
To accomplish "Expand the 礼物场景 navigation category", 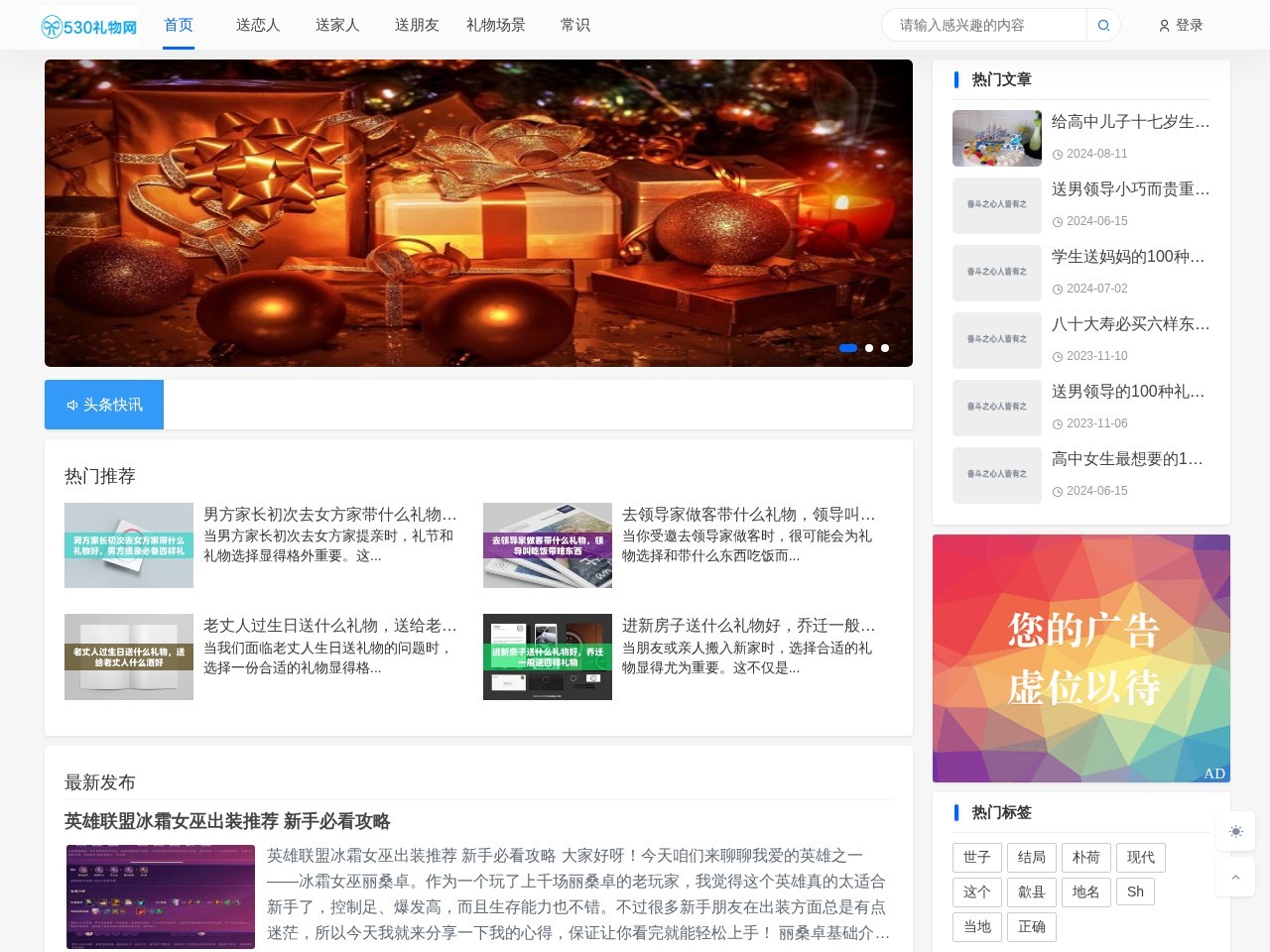I will [496, 25].
